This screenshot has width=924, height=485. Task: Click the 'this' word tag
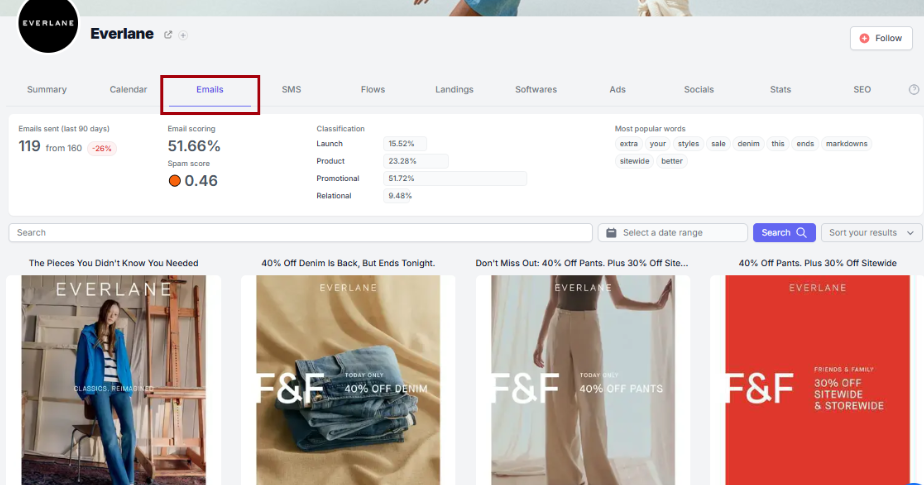pos(778,144)
